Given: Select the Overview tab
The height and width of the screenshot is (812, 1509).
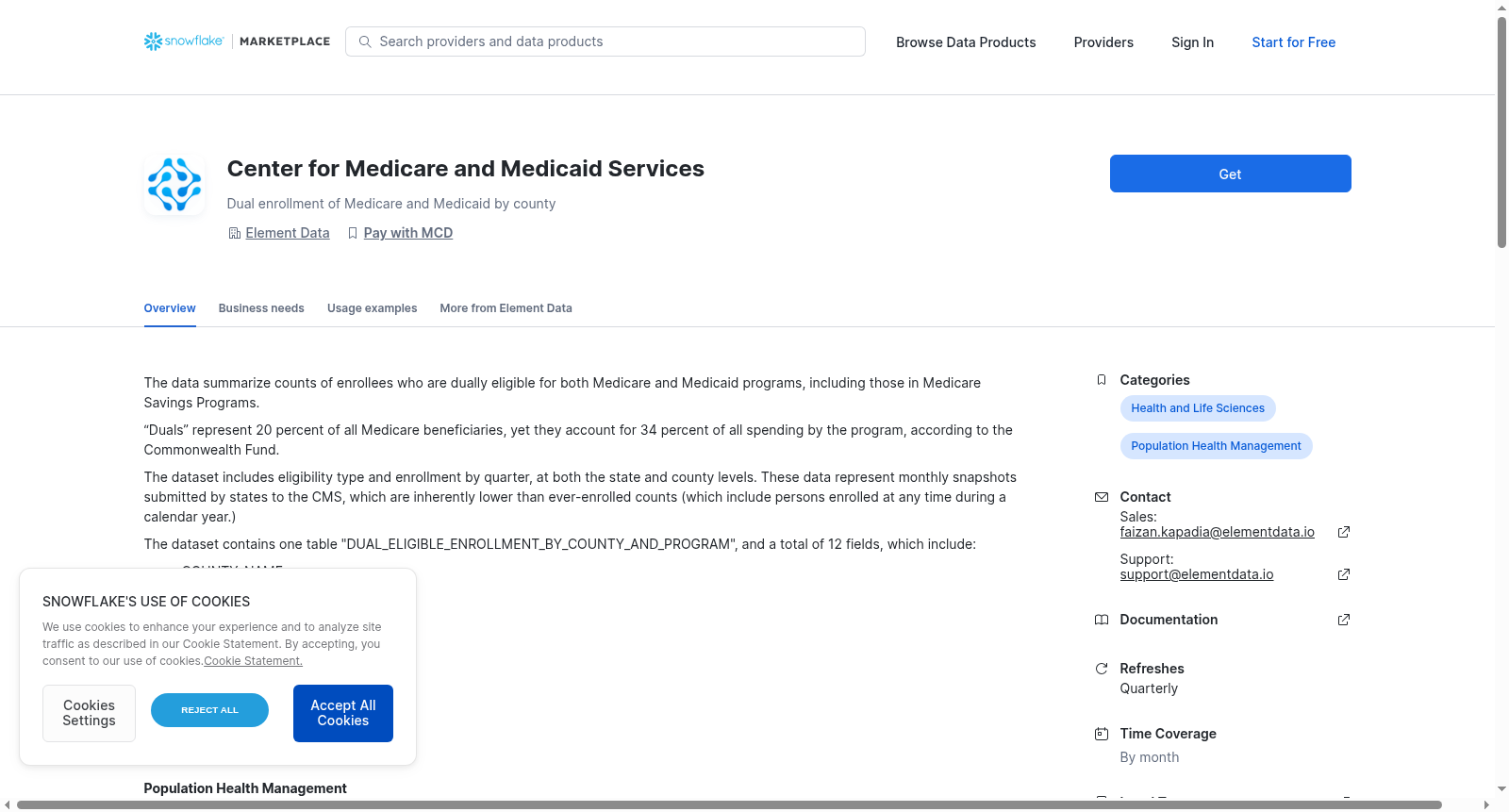Looking at the screenshot, I should (170, 308).
